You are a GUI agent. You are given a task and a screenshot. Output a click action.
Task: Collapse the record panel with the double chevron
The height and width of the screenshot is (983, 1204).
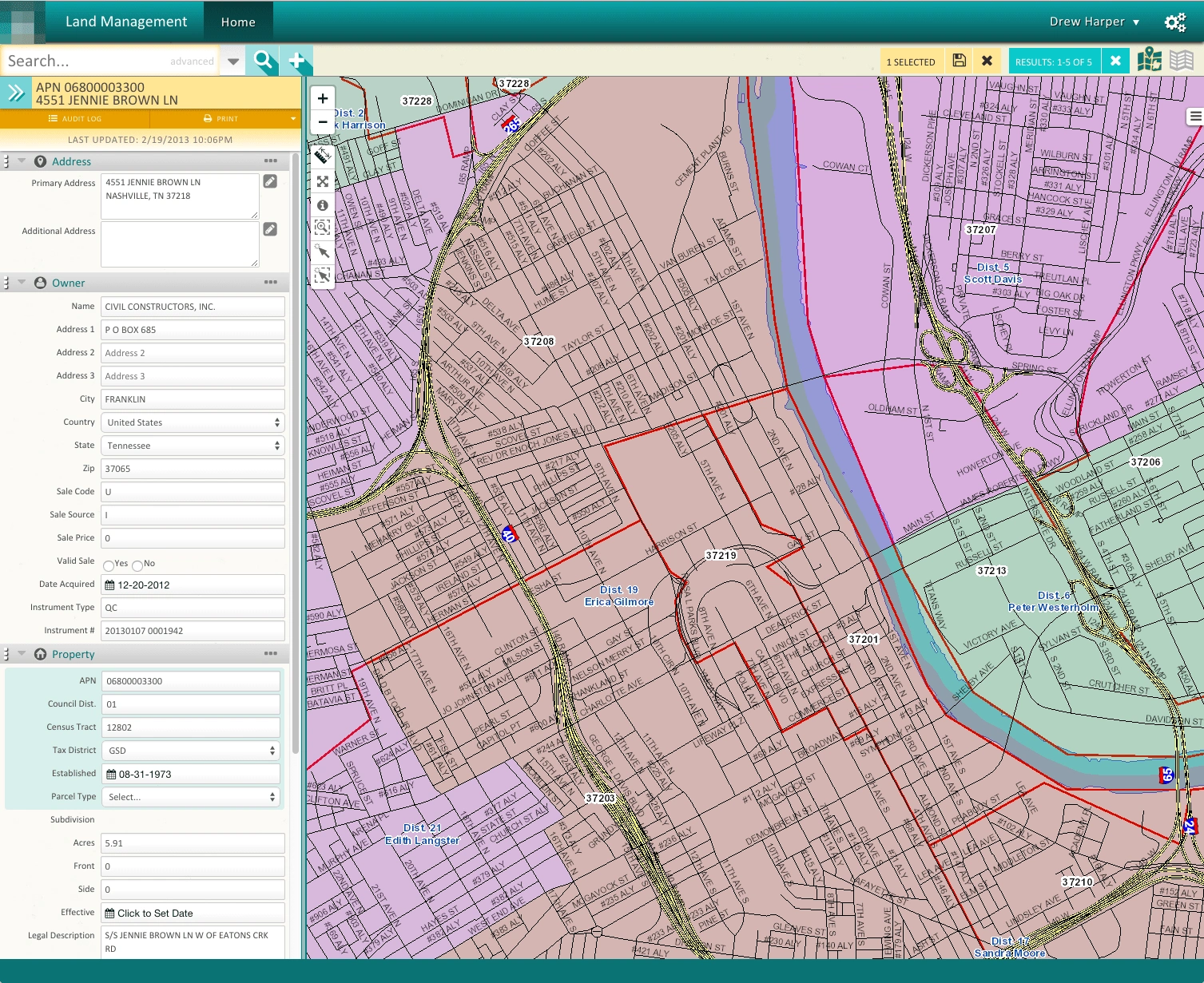[16, 93]
